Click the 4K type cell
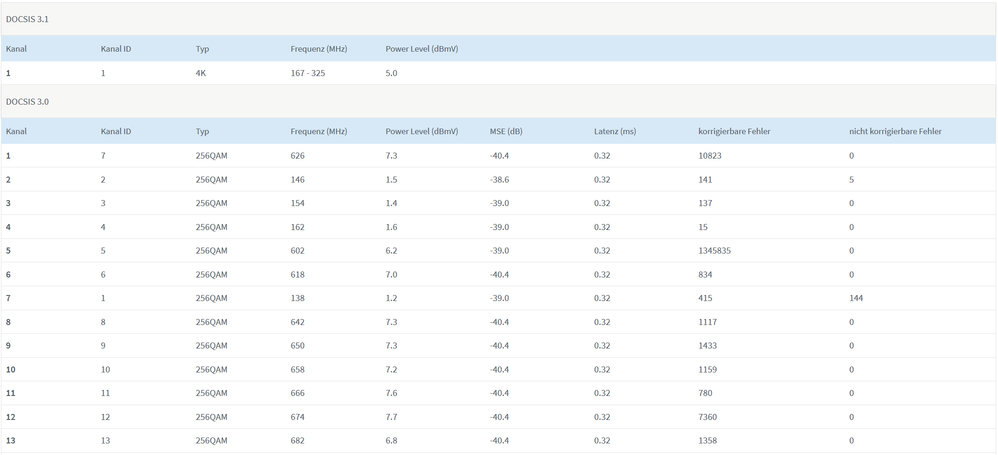Image resolution: width=998 pixels, height=455 pixels. tap(201, 73)
